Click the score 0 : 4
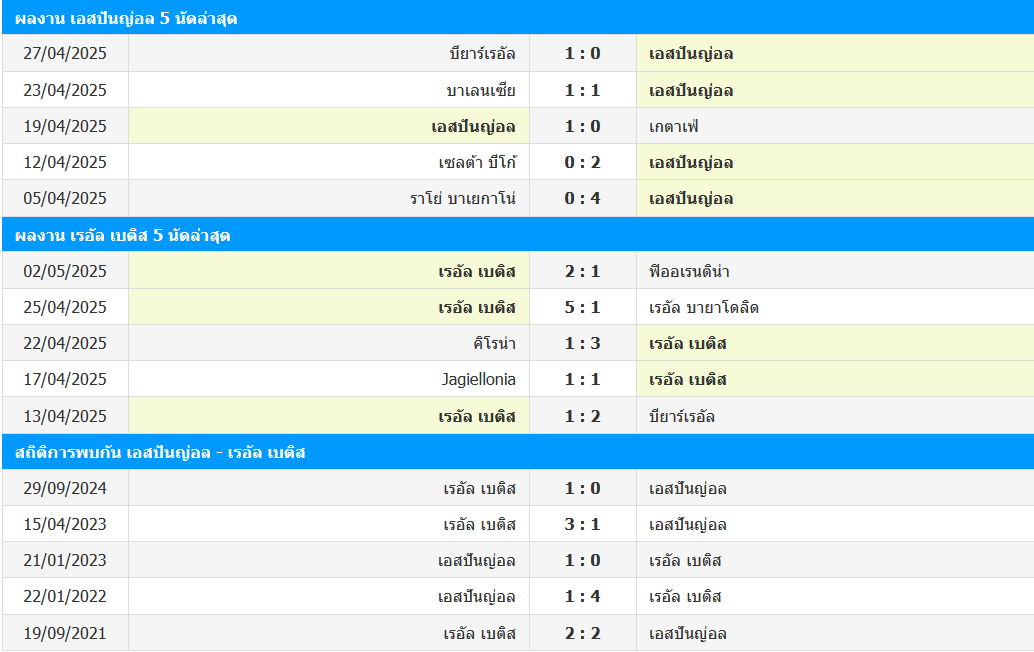Viewport: 1034px width, 652px height. pos(582,198)
